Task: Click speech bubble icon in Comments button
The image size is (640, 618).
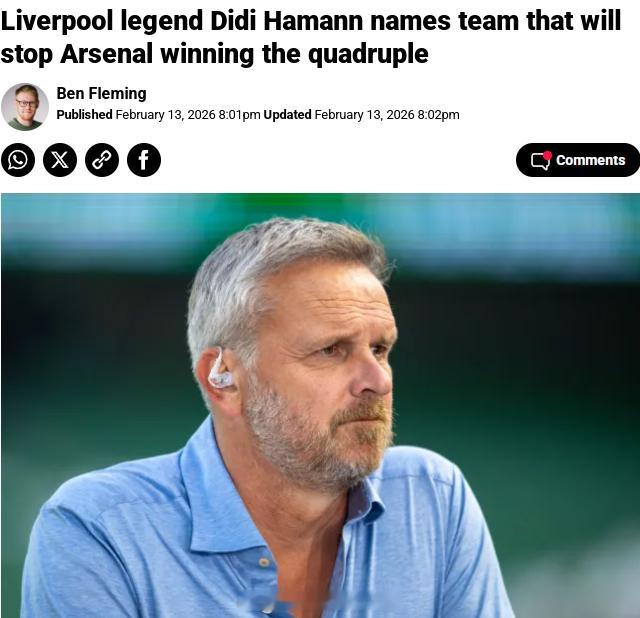Action: pos(540,161)
